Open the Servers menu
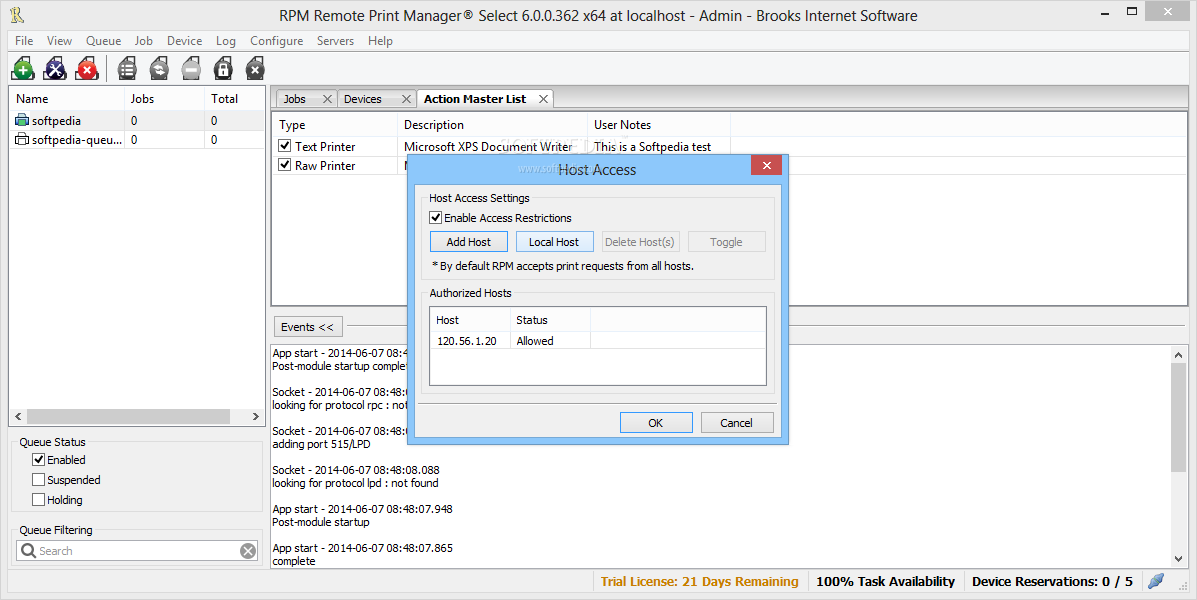 click(x=335, y=40)
